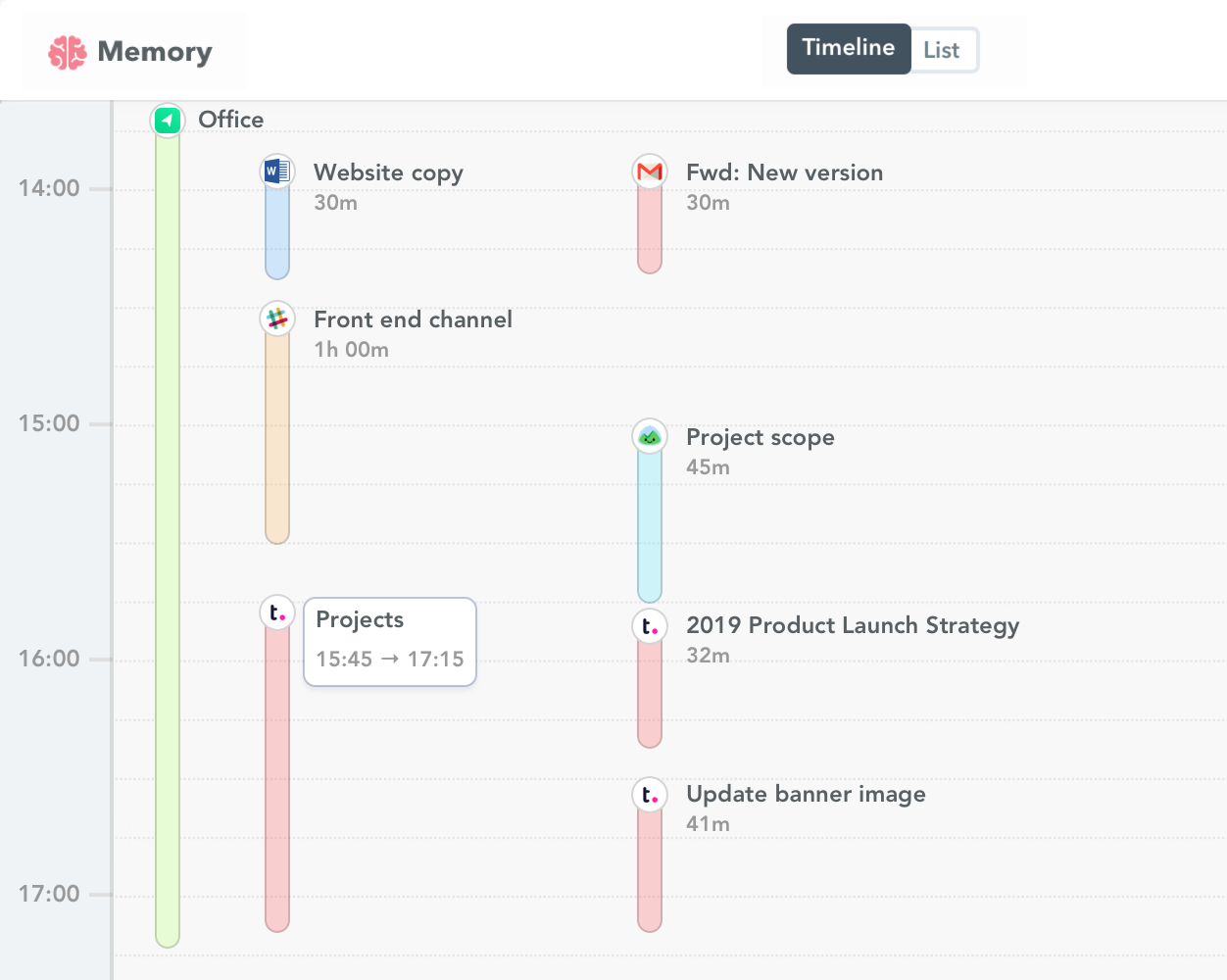The width and height of the screenshot is (1227, 980).
Task: Click the Front end channel entry title
Action: pyautogui.click(x=413, y=319)
